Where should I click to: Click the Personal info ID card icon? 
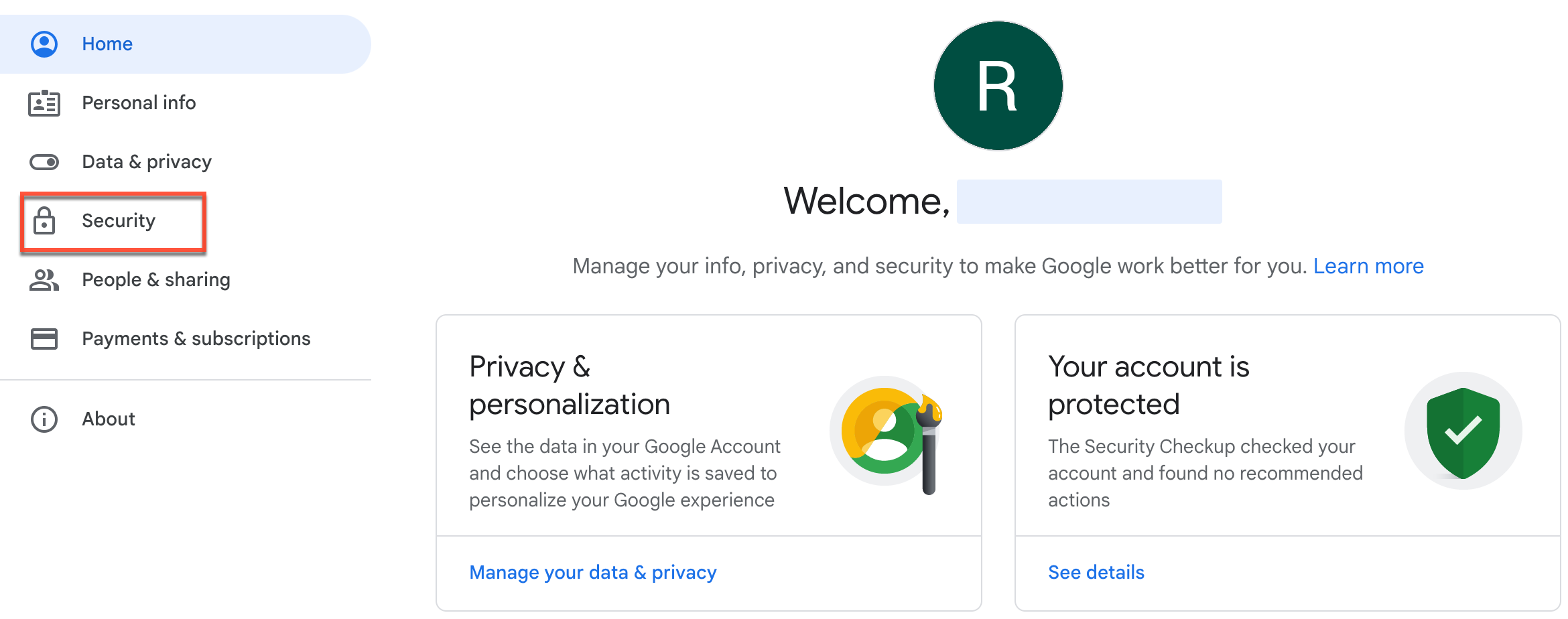pyautogui.click(x=44, y=103)
